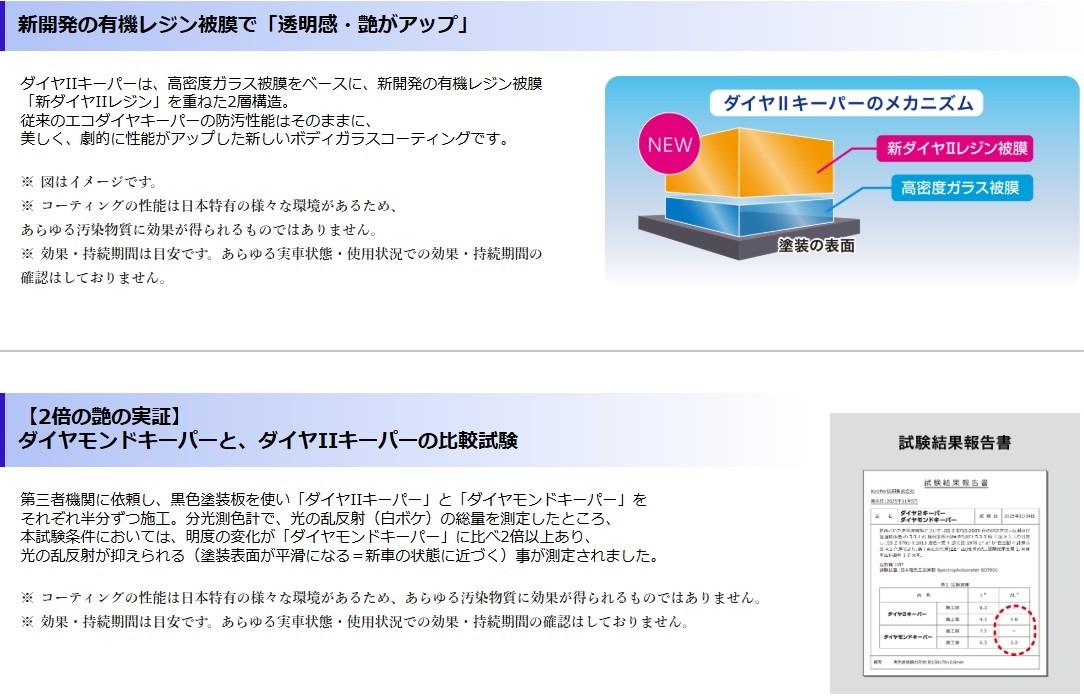Click the line あらゆる汚染物質に効果が得られるものではありません。
1084x697 pixels.
point(200,230)
